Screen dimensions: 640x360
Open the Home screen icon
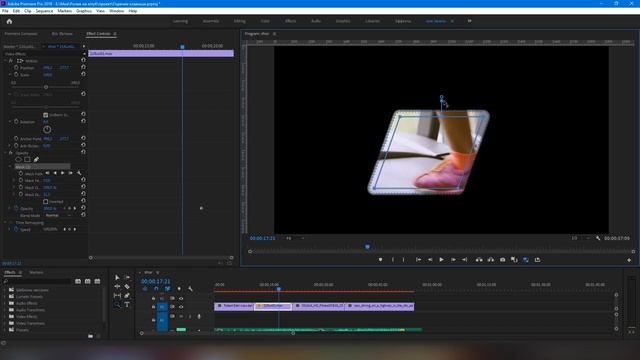click(9, 21)
